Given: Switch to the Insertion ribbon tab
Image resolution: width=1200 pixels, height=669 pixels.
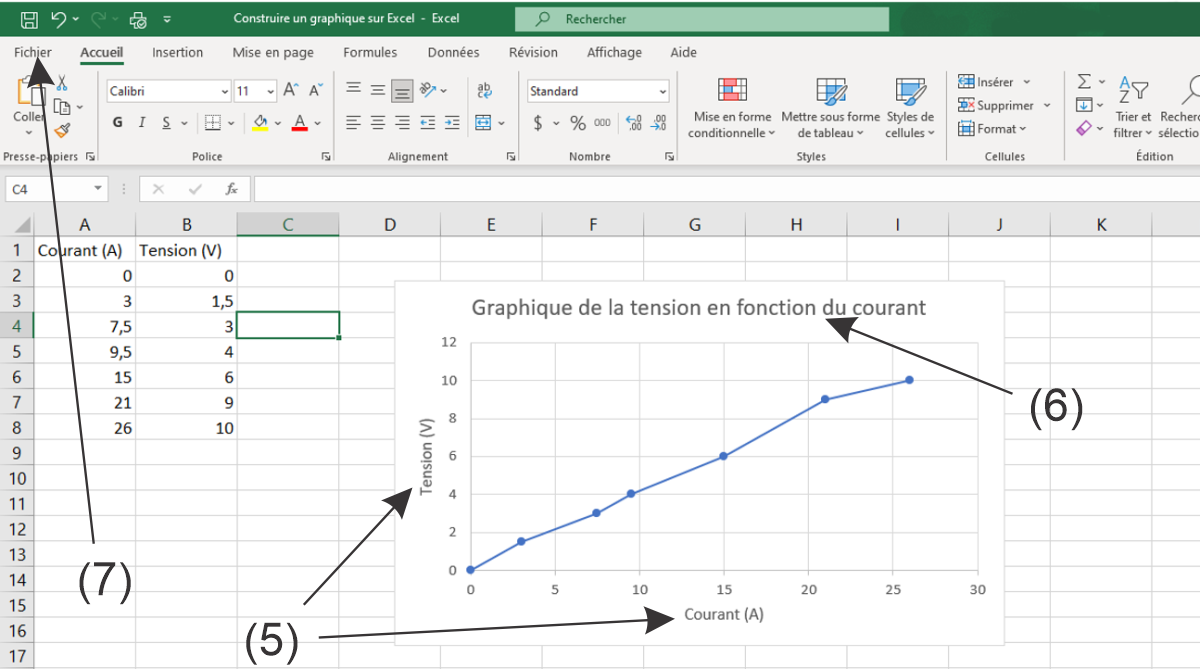Looking at the screenshot, I should pos(177,52).
